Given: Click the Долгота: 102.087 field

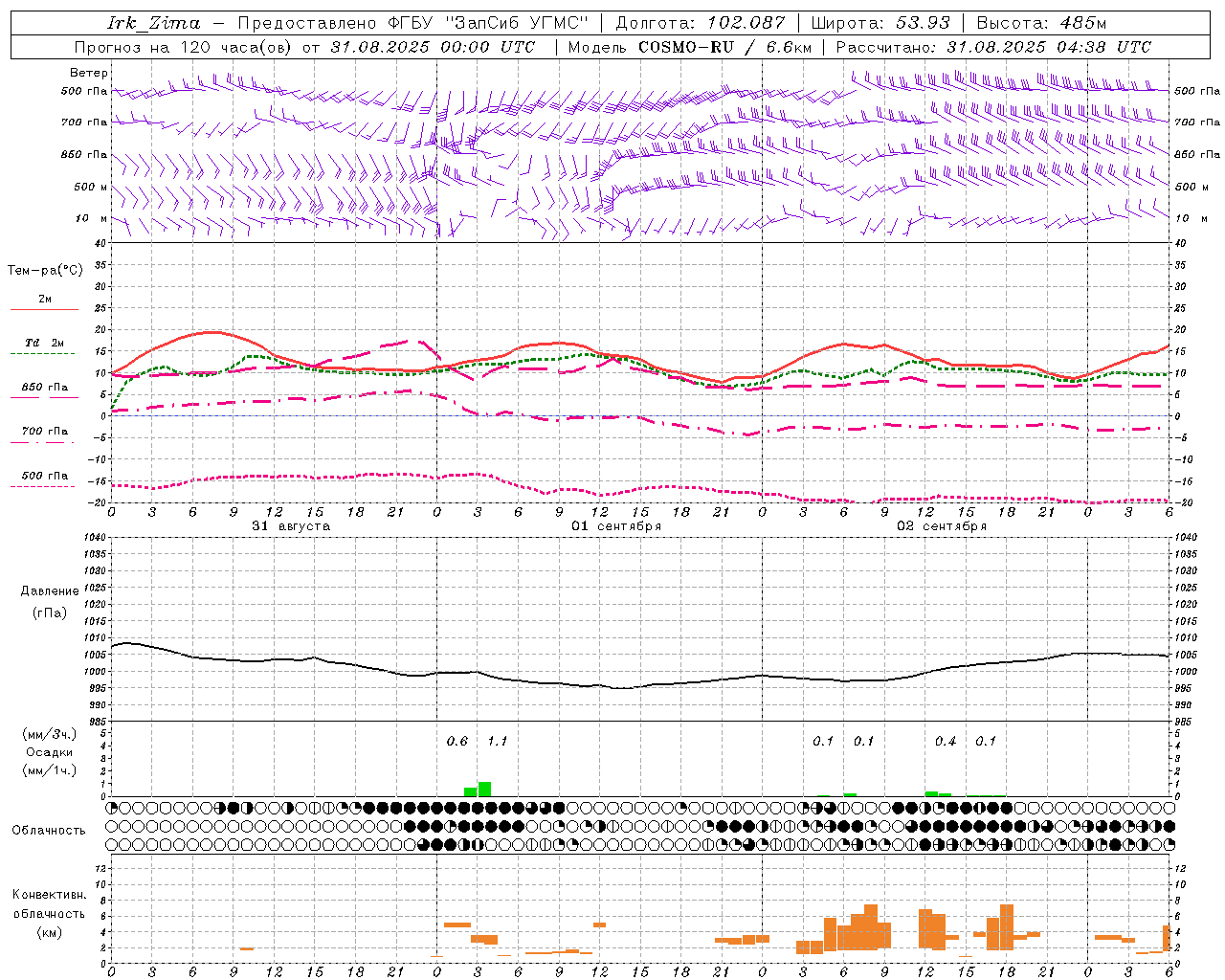Looking at the screenshot, I should [x=700, y=23].
